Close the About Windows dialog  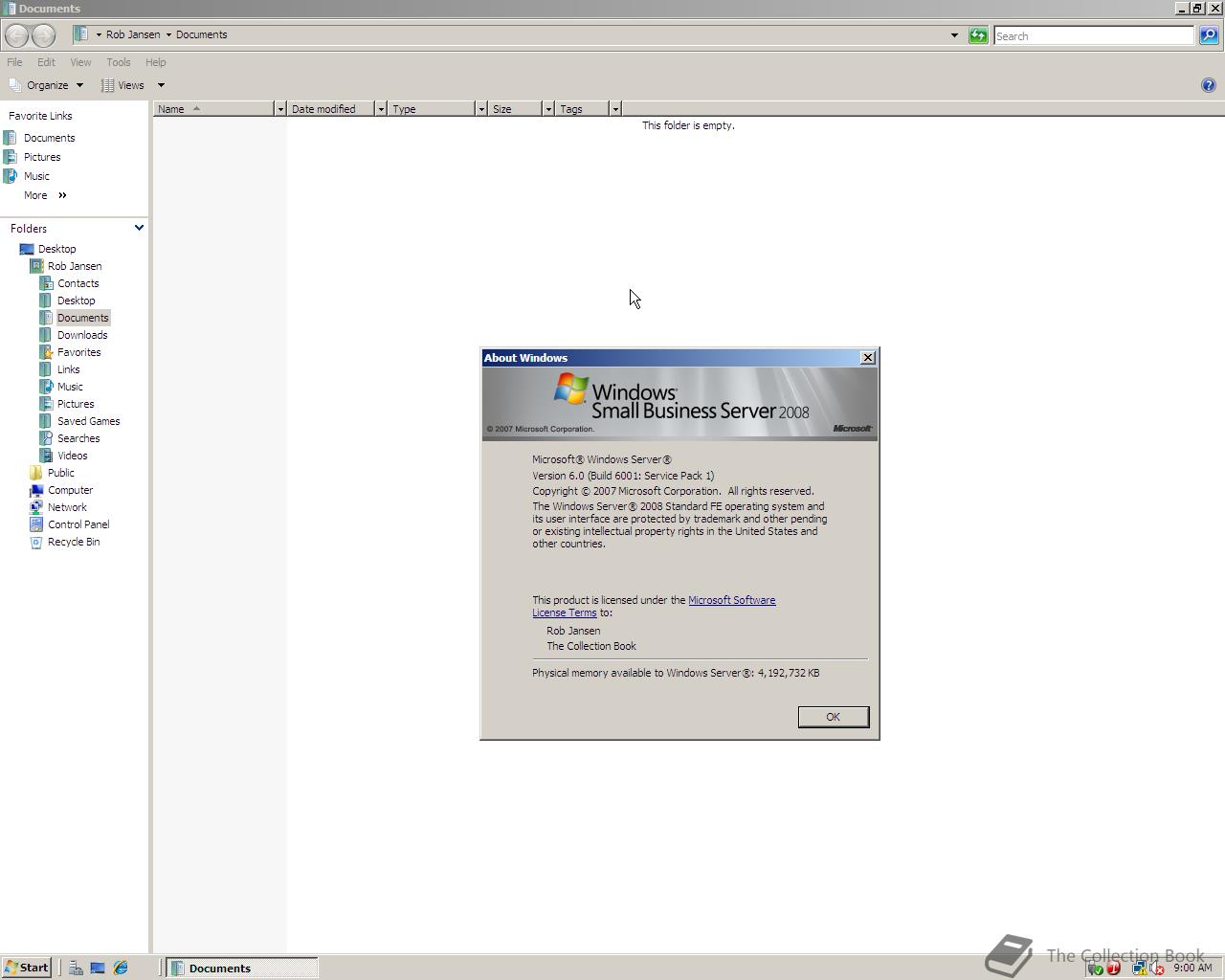click(x=868, y=358)
